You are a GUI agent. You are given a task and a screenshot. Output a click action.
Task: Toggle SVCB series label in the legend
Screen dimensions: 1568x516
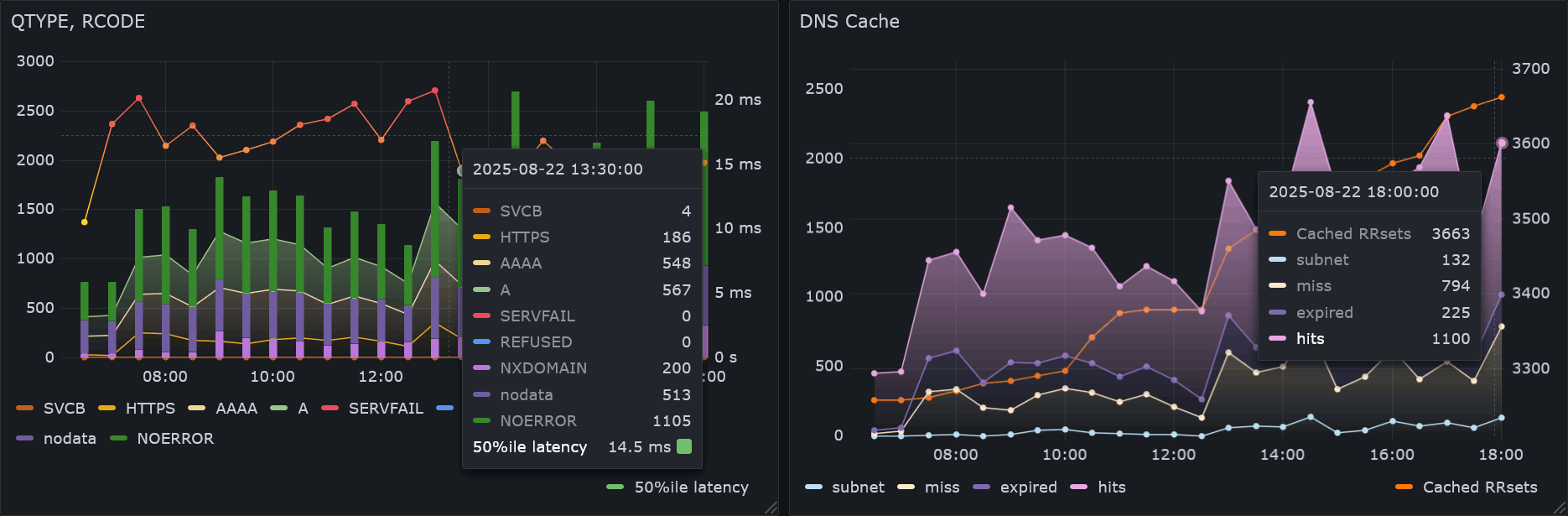coord(64,409)
